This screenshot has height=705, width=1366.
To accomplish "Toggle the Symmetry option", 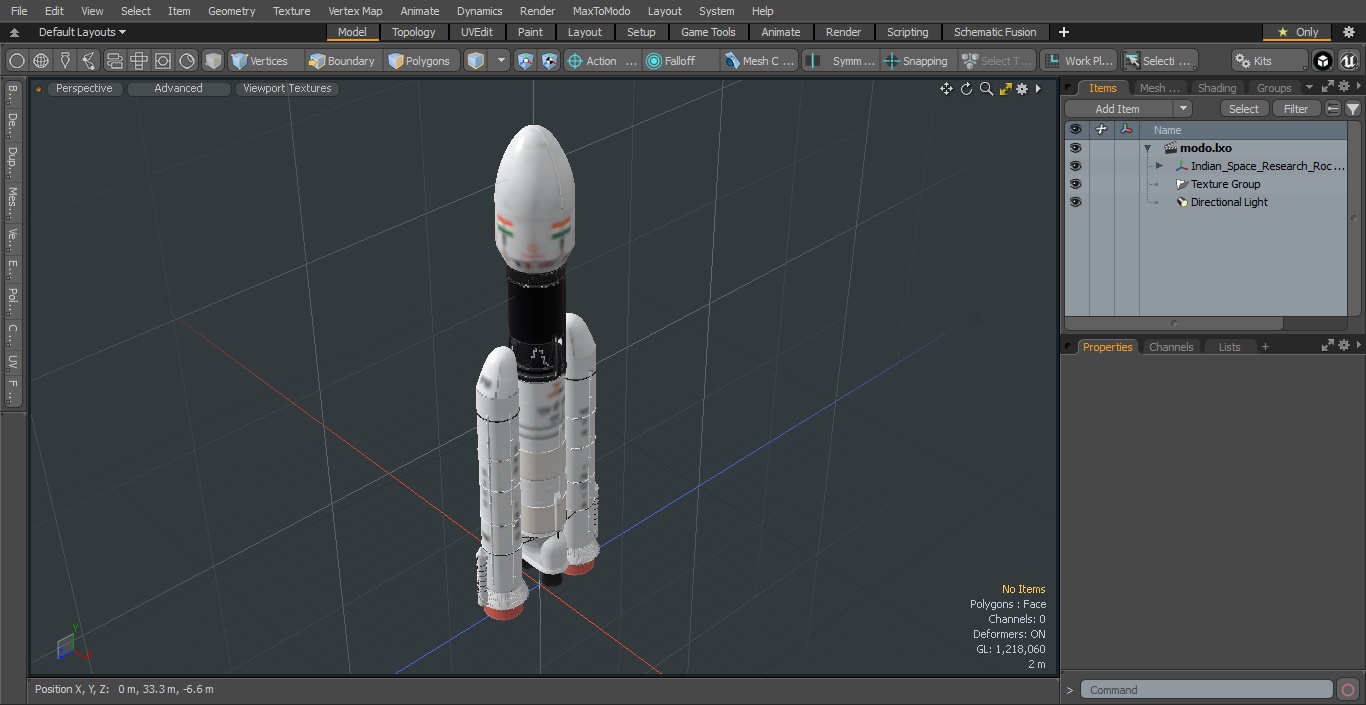I will click(x=841, y=61).
